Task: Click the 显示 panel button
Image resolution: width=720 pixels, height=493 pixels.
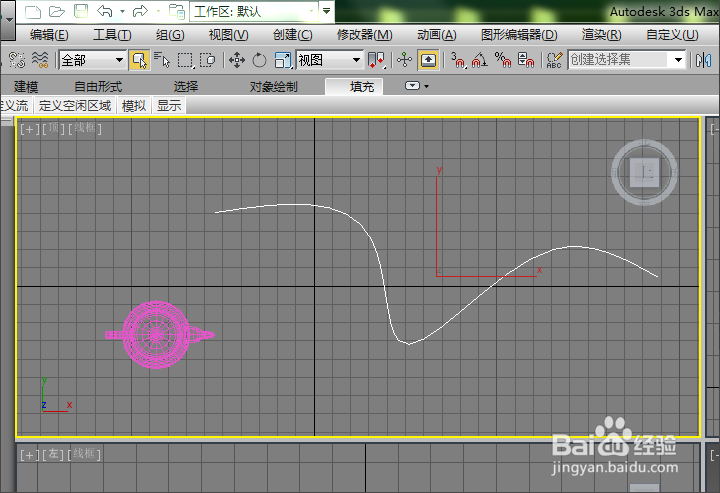Action: [169, 106]
